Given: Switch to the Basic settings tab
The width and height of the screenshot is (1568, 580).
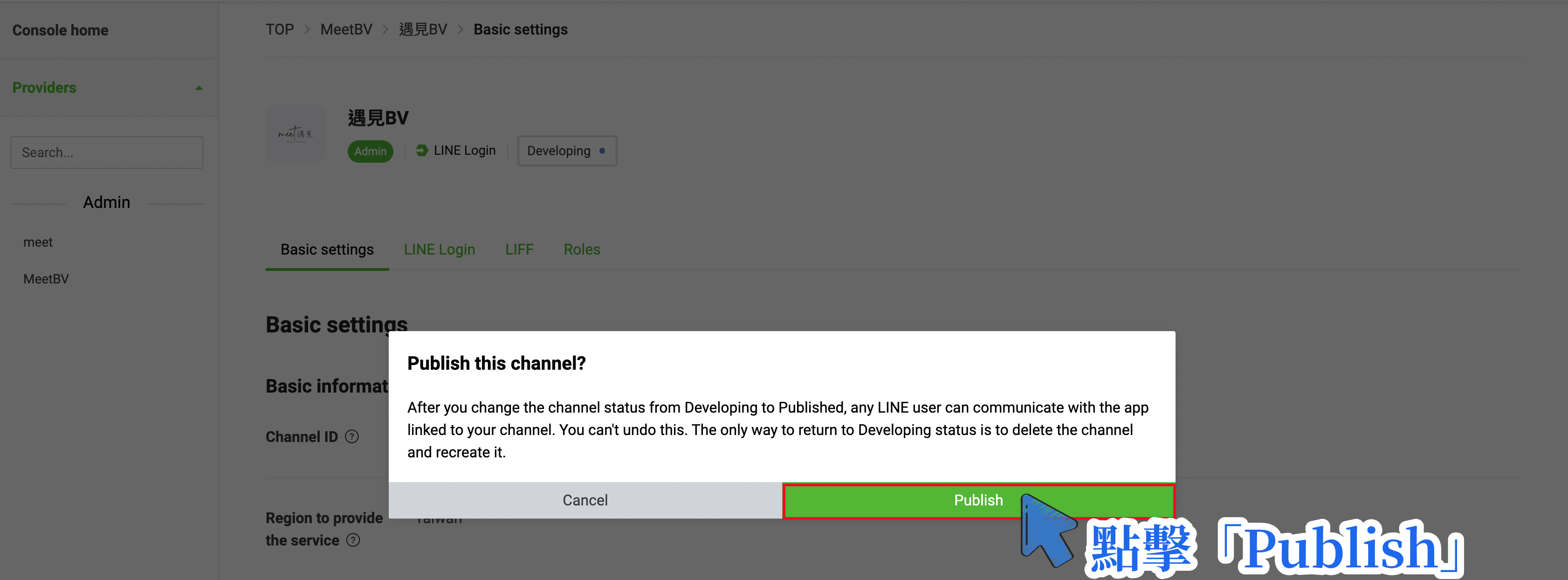Looking at the screenshot, I should coord(327,249).
